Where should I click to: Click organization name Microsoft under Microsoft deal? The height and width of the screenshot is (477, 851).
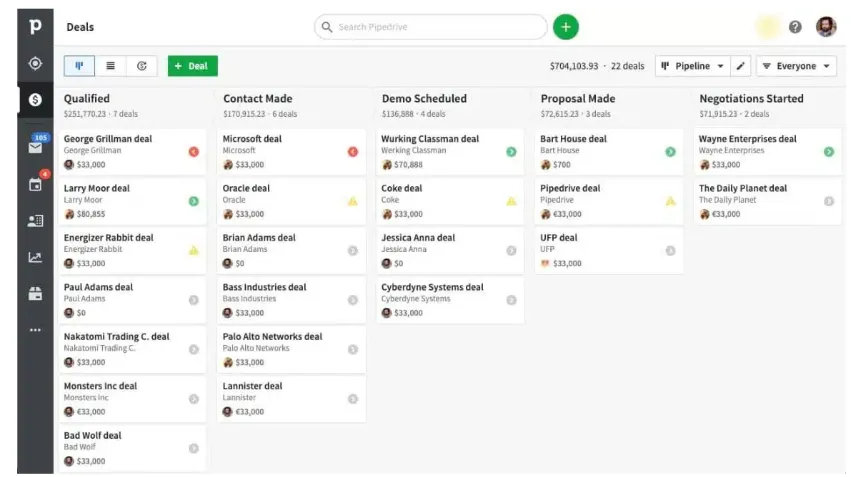(239, 150)
